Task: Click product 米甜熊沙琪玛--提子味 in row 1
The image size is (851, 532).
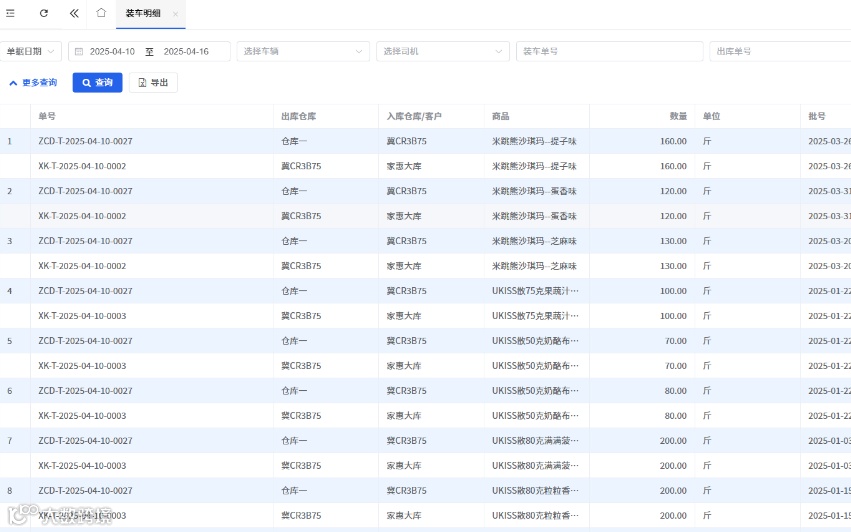Action: coord(534,141)
